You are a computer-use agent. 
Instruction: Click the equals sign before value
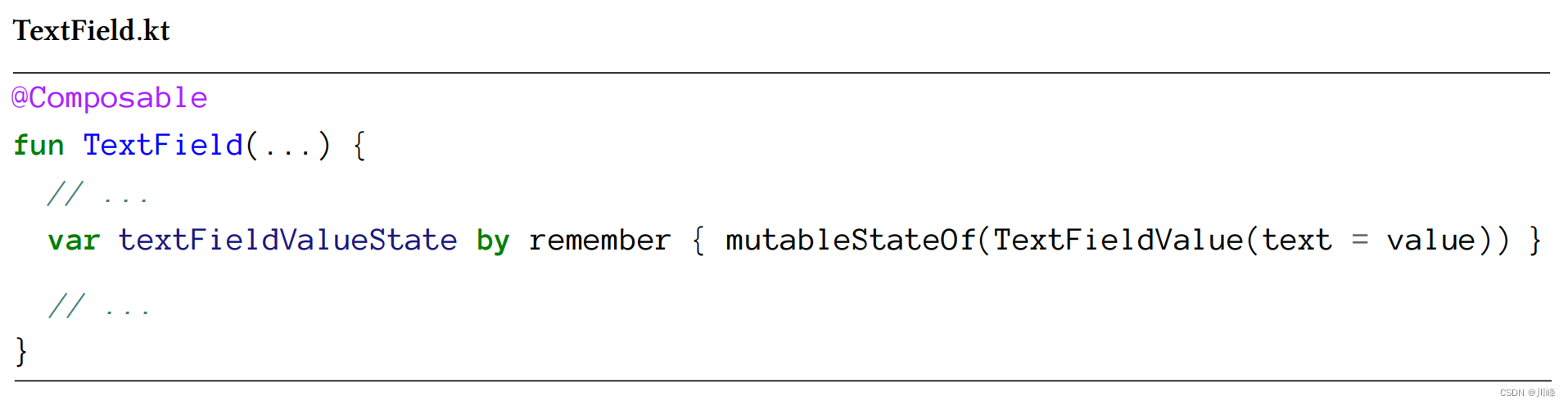[1359, 241]
